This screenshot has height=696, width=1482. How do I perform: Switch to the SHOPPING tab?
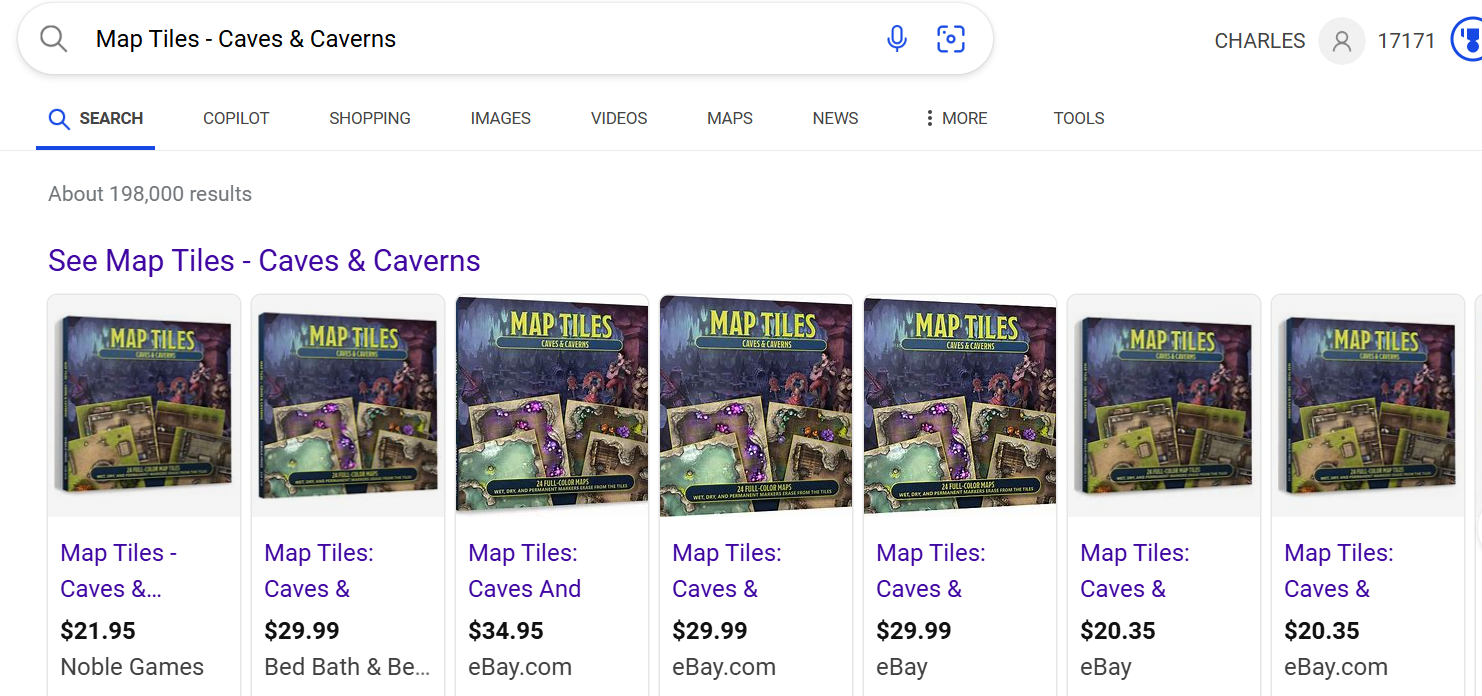tap(370, 118)
